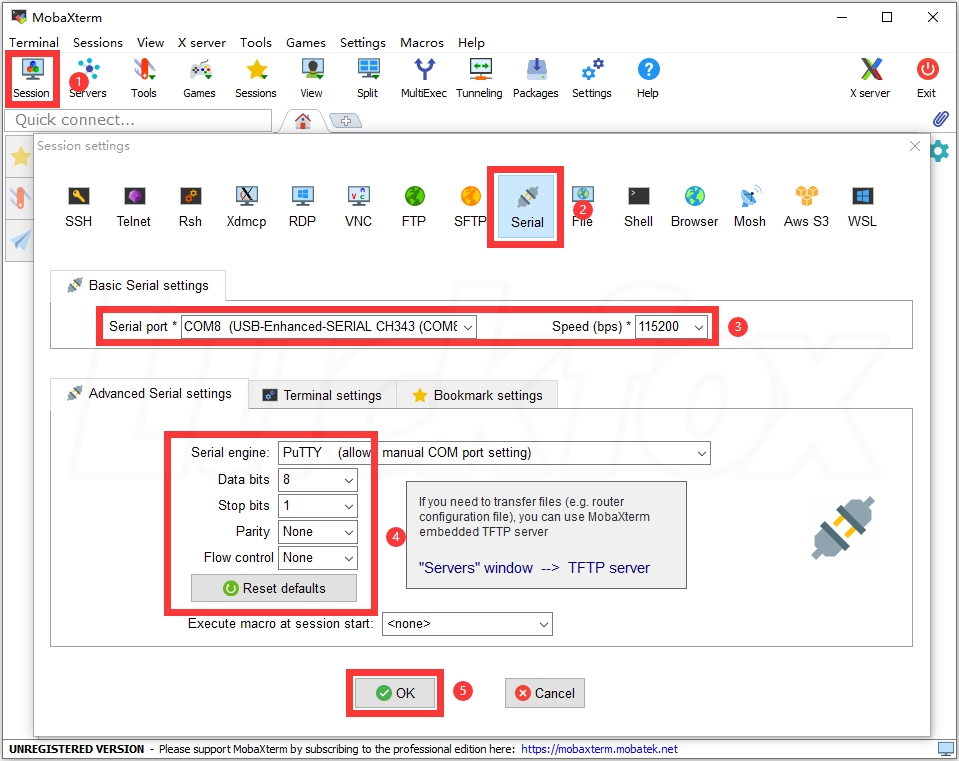The image size is (959, 761).
Task: Pick the VNC session type
Action: coord(358,205)
